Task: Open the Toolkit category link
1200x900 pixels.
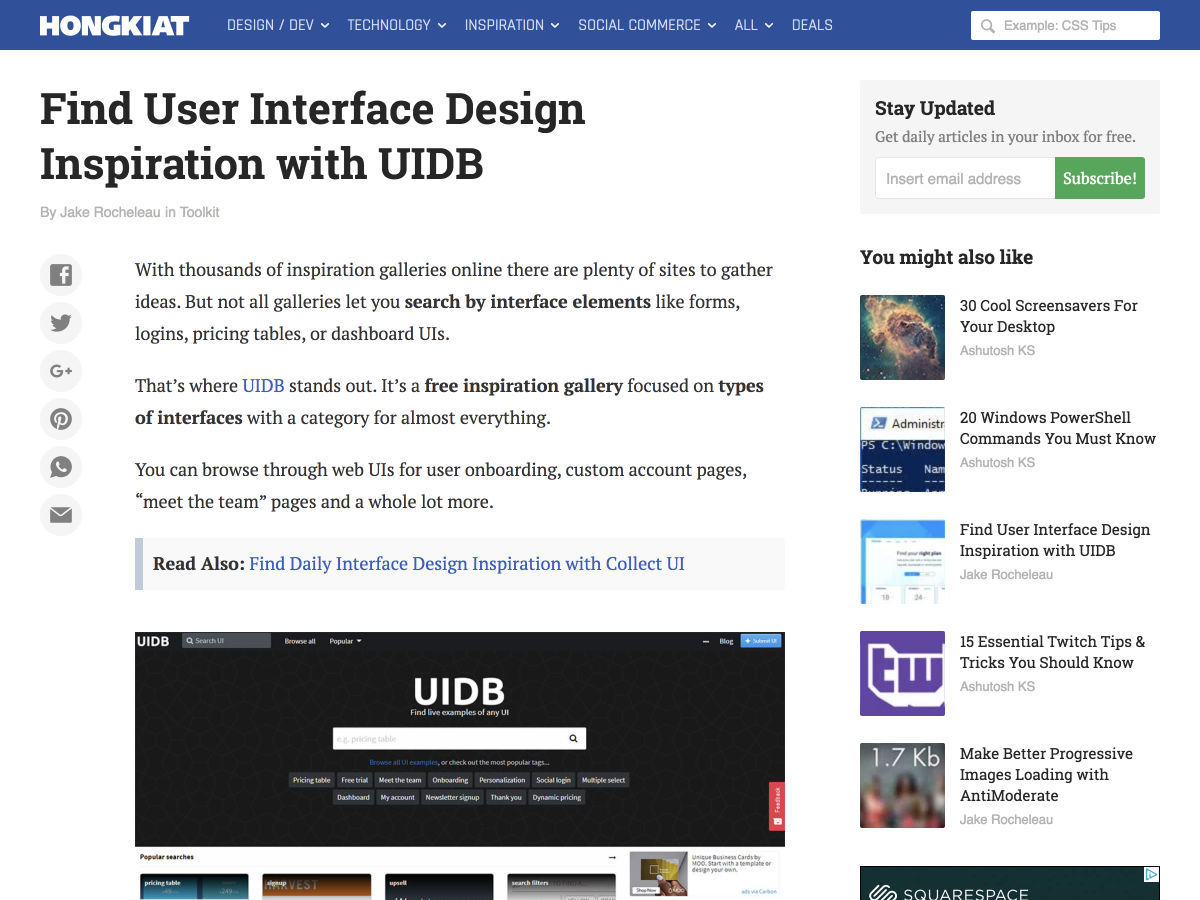Action: point(200,212)
